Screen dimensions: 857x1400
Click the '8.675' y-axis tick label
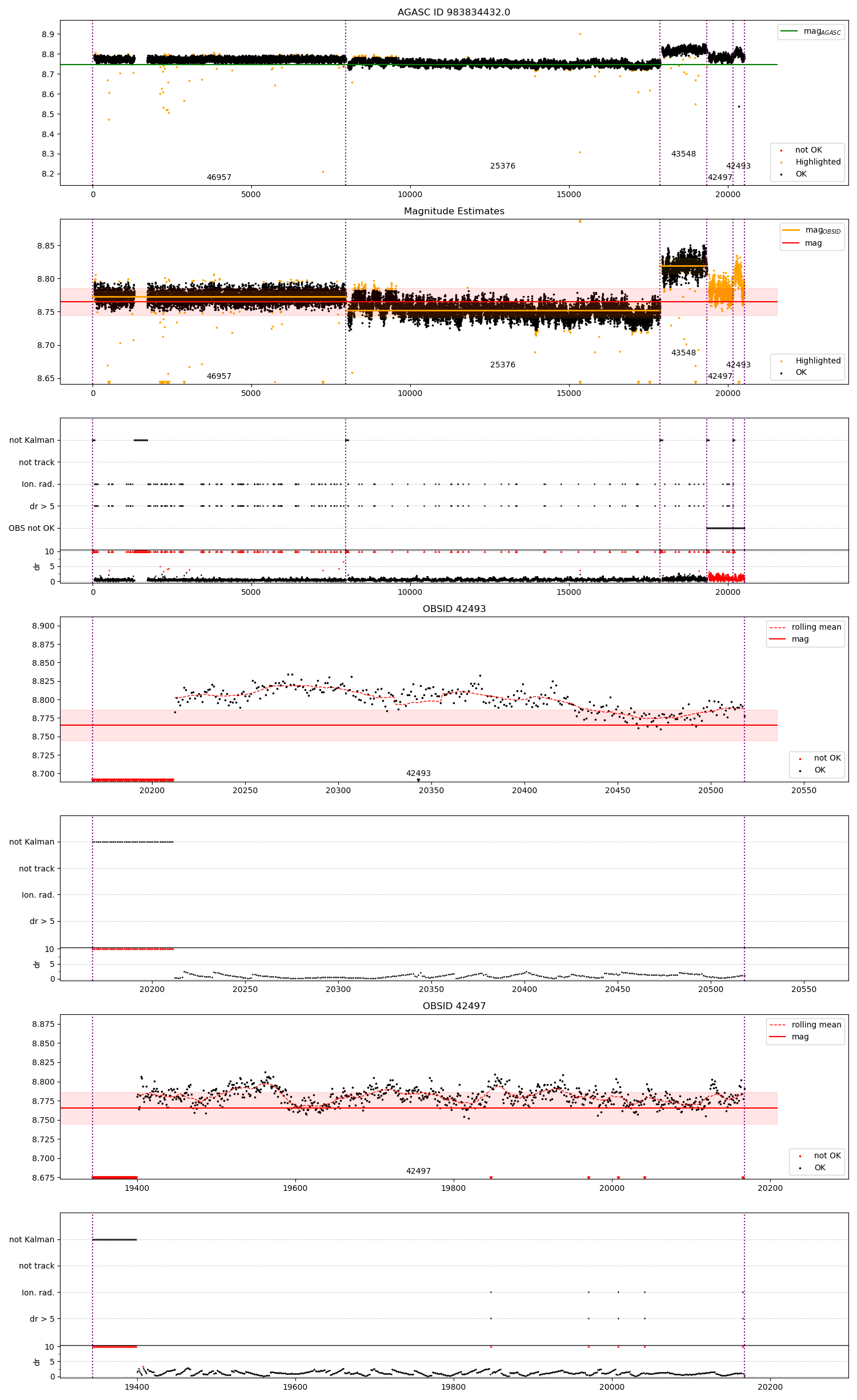coord(43,1178)
